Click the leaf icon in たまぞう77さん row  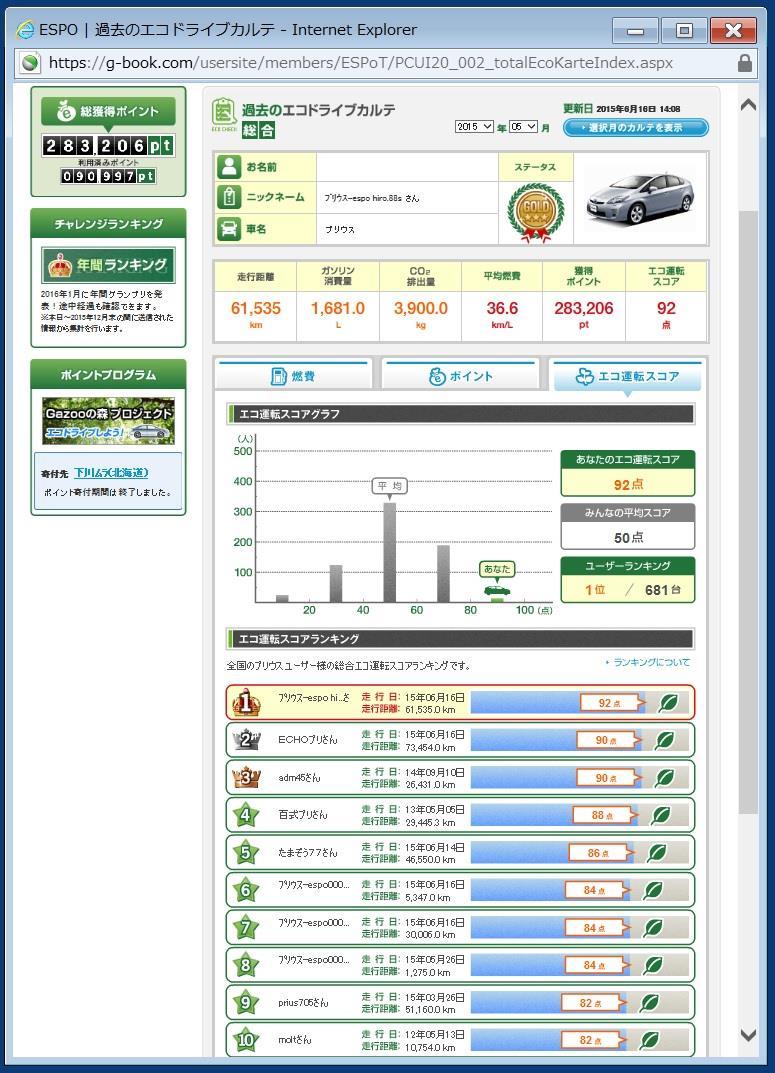click(657, 853)
